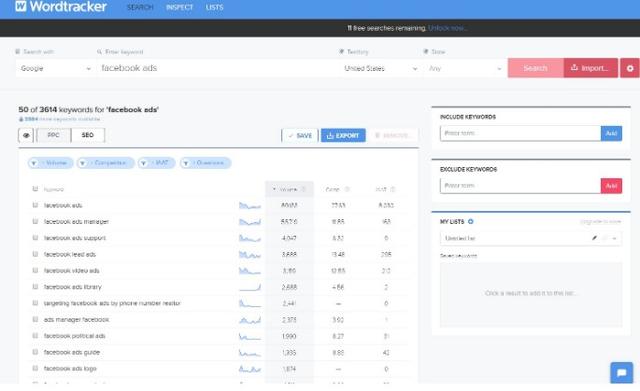This screenshot has height=391, width=640.
Task: Click the Export button
Action: 343,136
